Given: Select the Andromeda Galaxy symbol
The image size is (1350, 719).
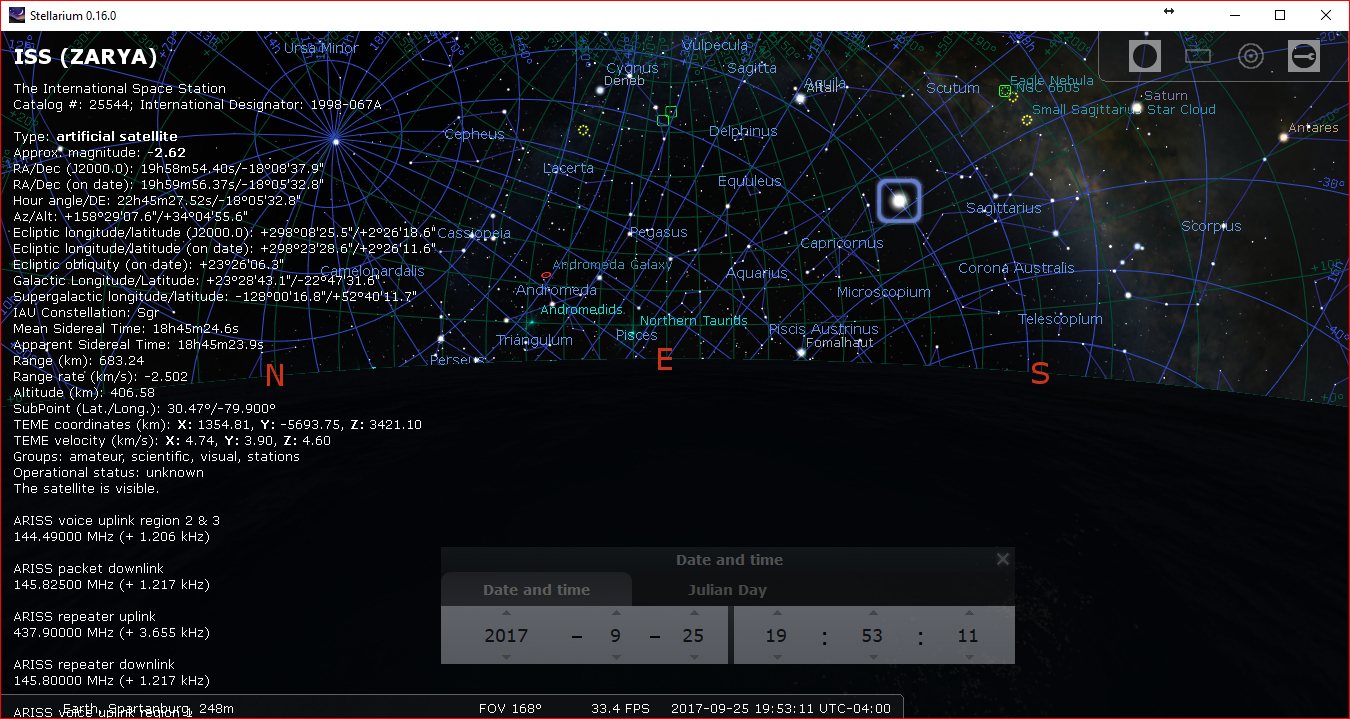Looking at the screenshot, I should (x=545, y=275).
